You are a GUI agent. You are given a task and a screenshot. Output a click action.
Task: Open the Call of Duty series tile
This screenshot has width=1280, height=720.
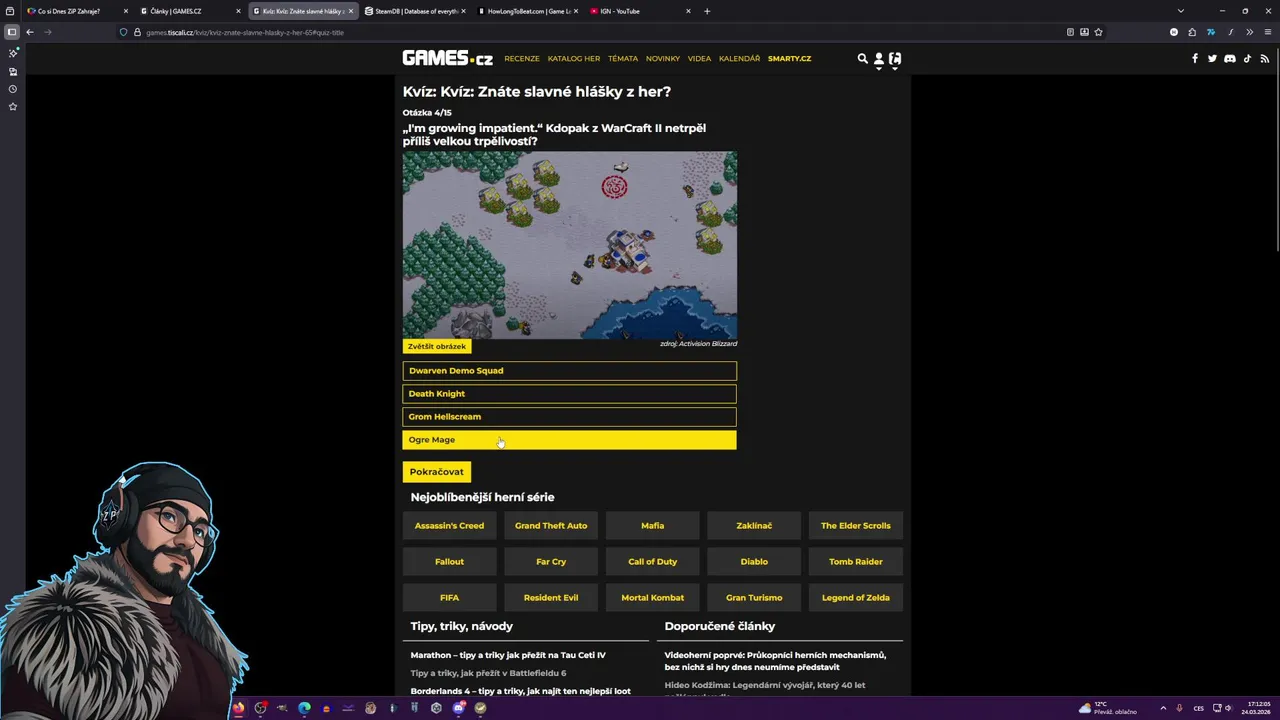point(652,562)
